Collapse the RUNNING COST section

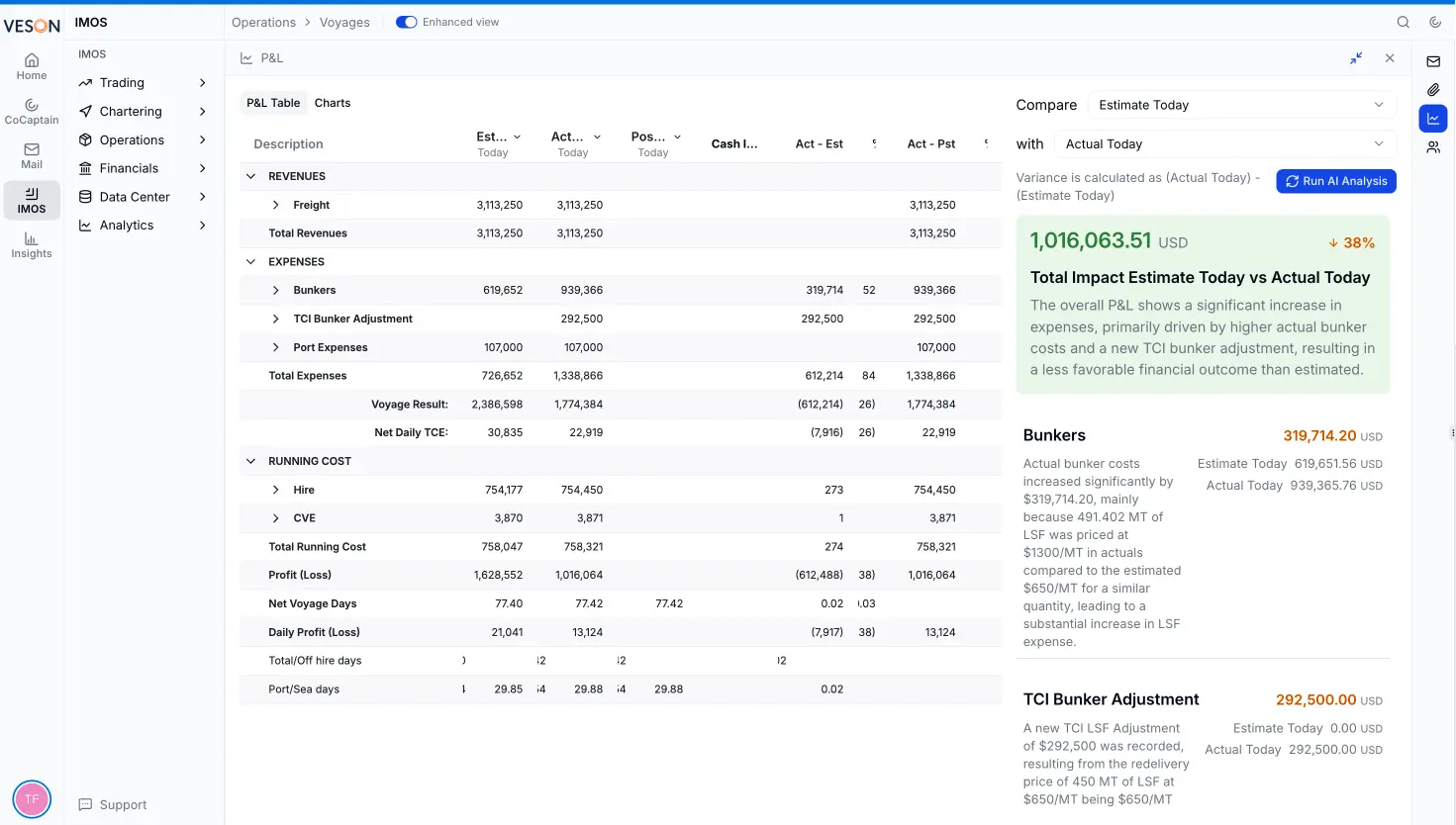[250, 461]
